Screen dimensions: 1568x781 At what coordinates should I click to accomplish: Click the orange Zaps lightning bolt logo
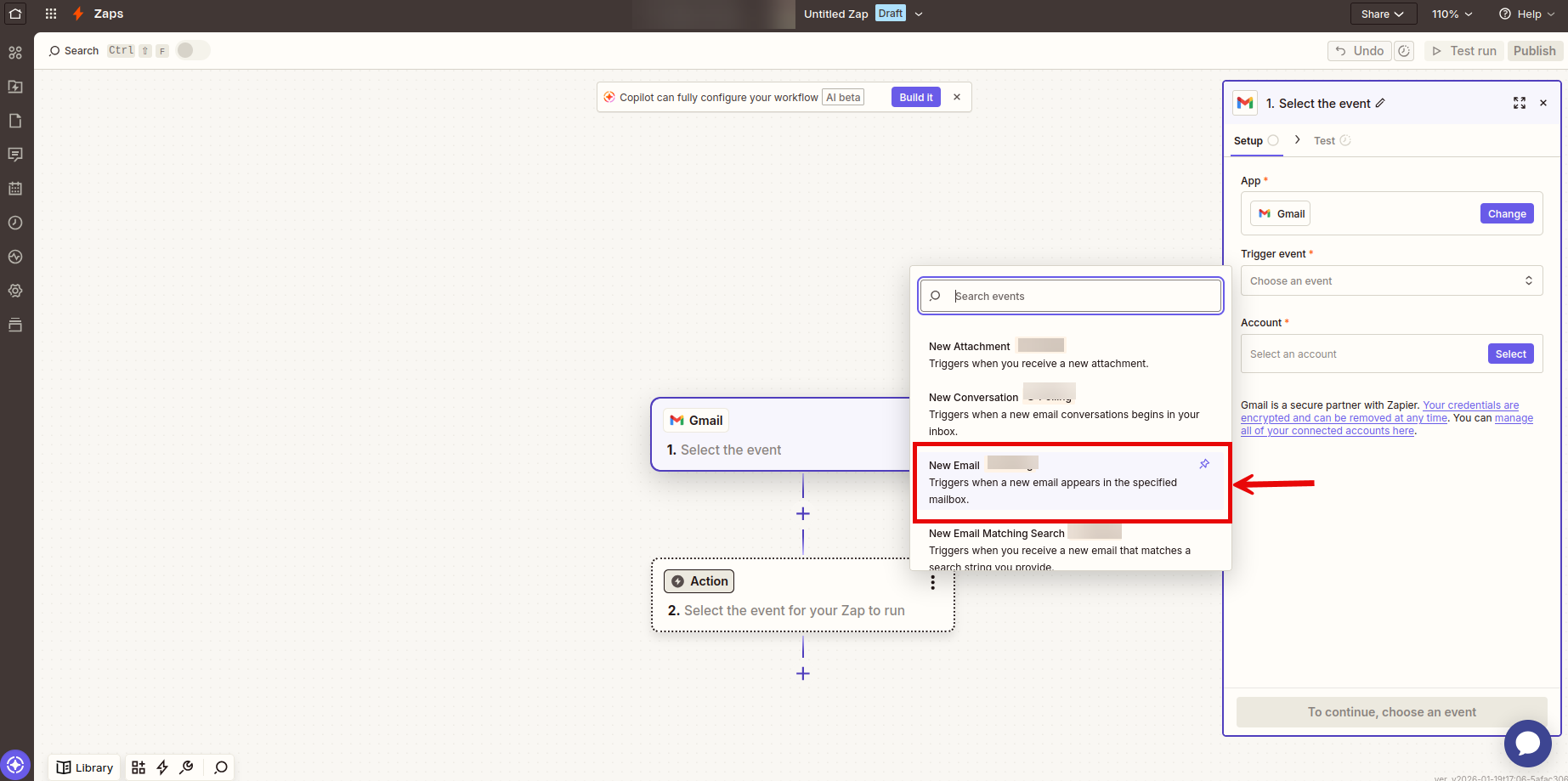click(x=78, y=14)
